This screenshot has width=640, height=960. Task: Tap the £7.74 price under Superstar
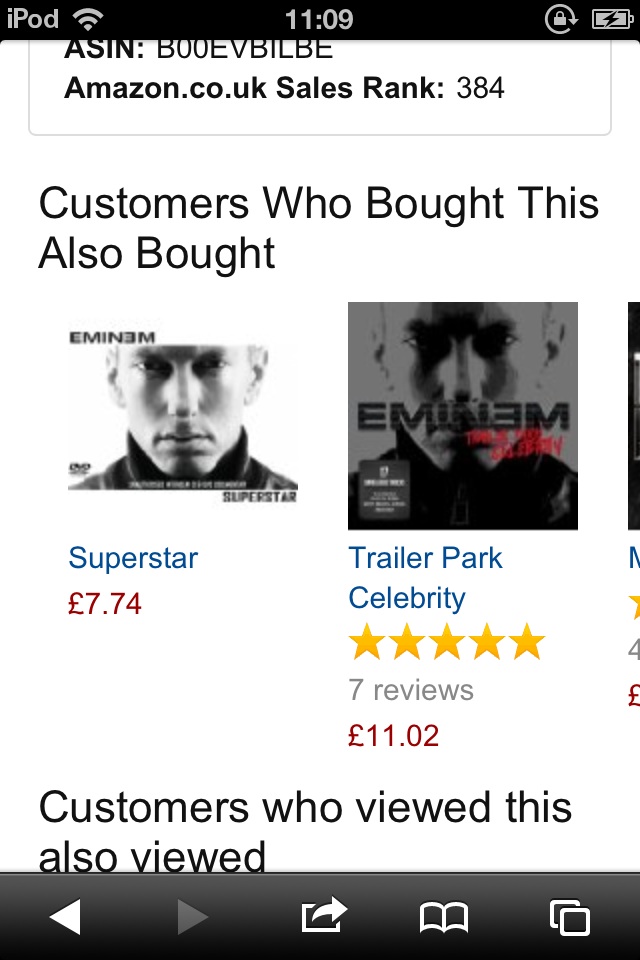coord(105,604)
